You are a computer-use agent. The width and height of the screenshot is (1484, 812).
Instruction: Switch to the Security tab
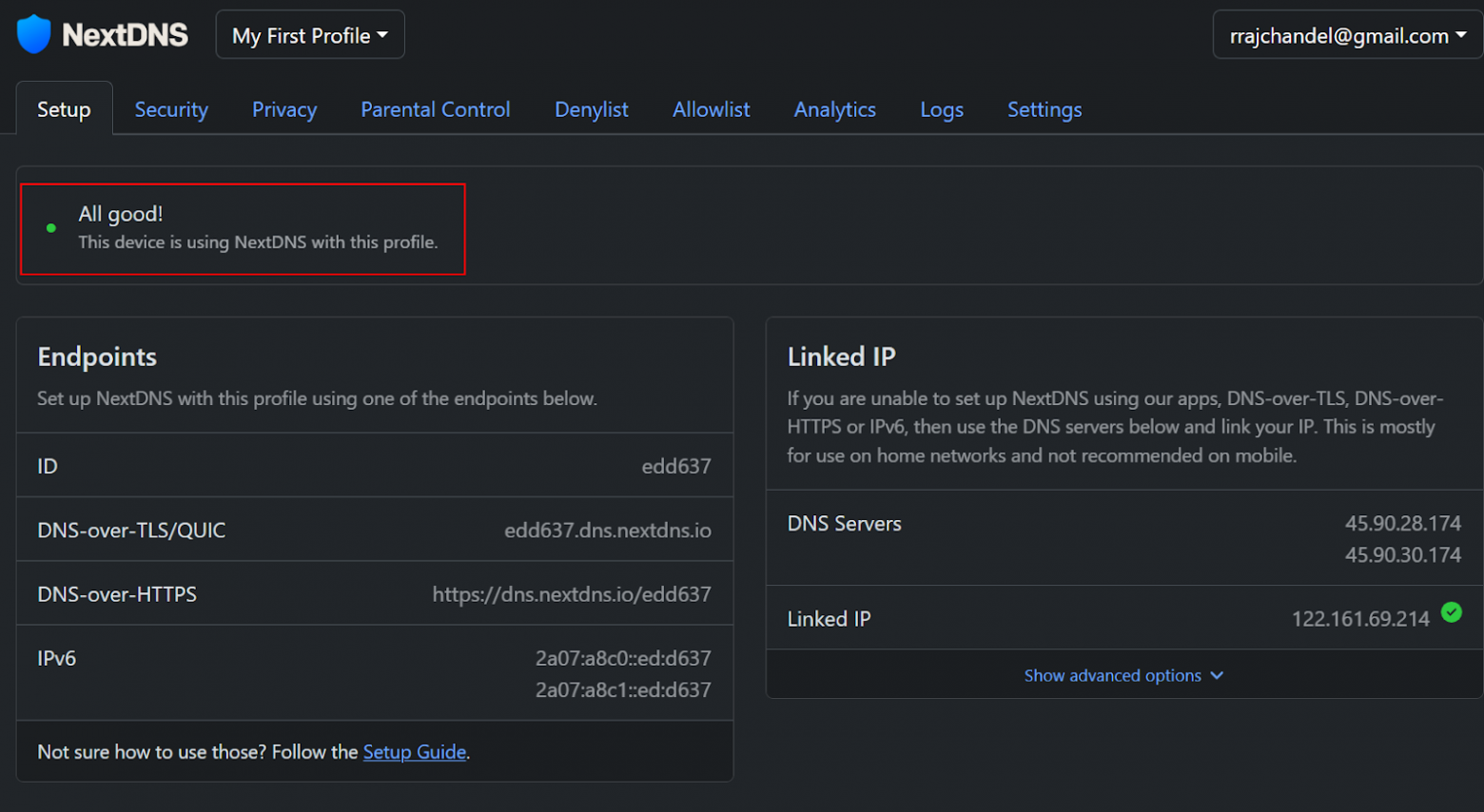(171, 109)
